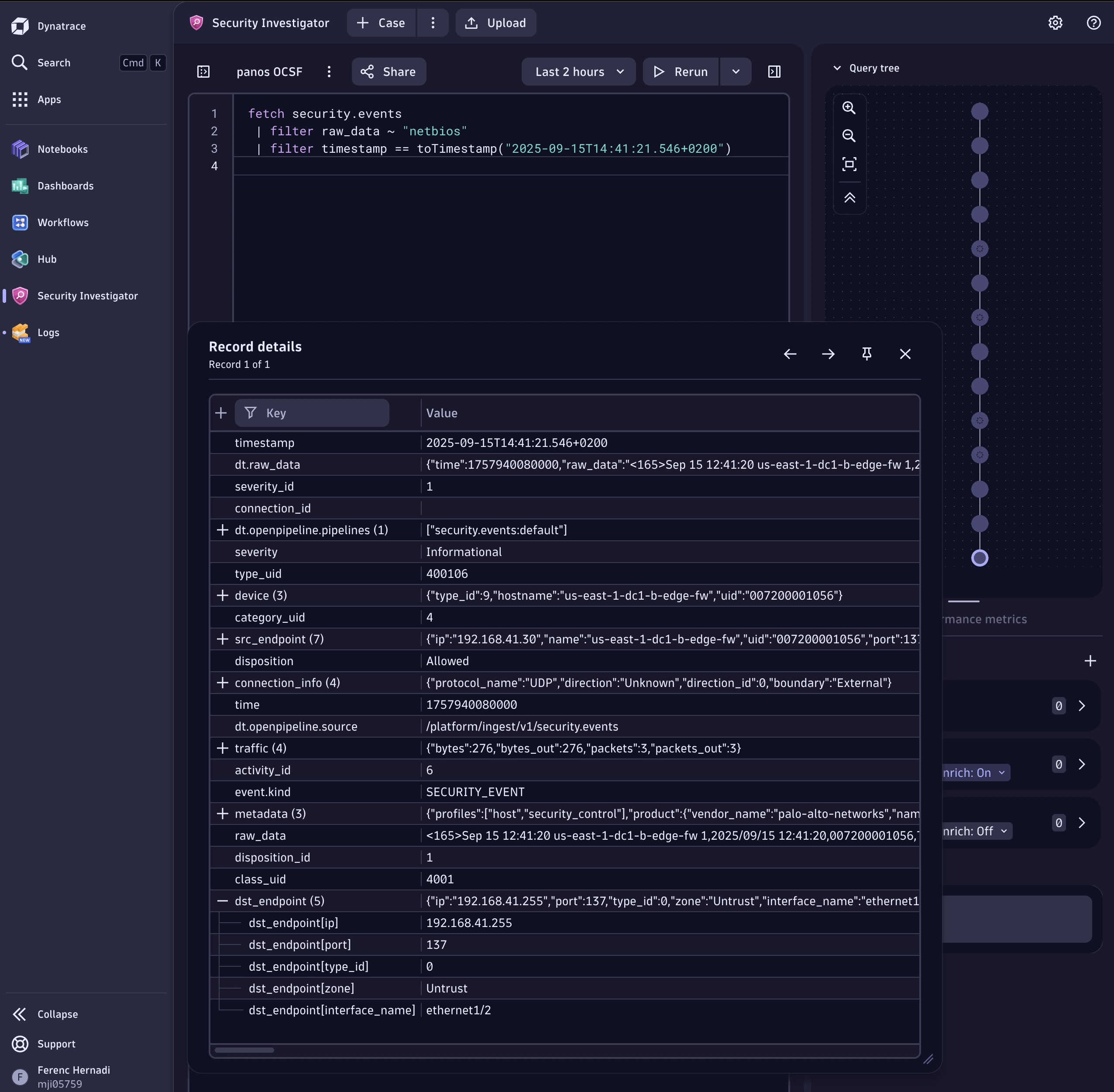Image resolution: width=1114 pixels, height=1092 pixels.
Task: Open the Last 2 hours timeframe dropdown
Action: [x=579, y=72]
